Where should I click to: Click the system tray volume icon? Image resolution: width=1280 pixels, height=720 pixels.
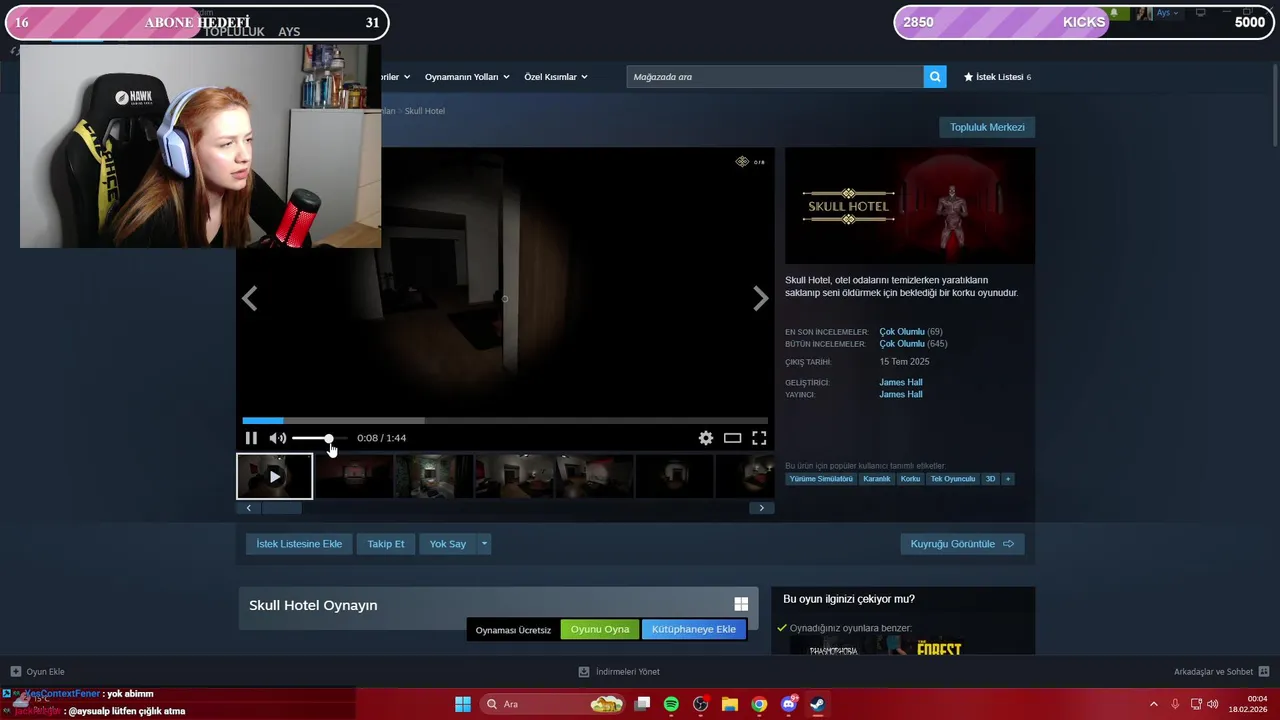coord(1213,704)
